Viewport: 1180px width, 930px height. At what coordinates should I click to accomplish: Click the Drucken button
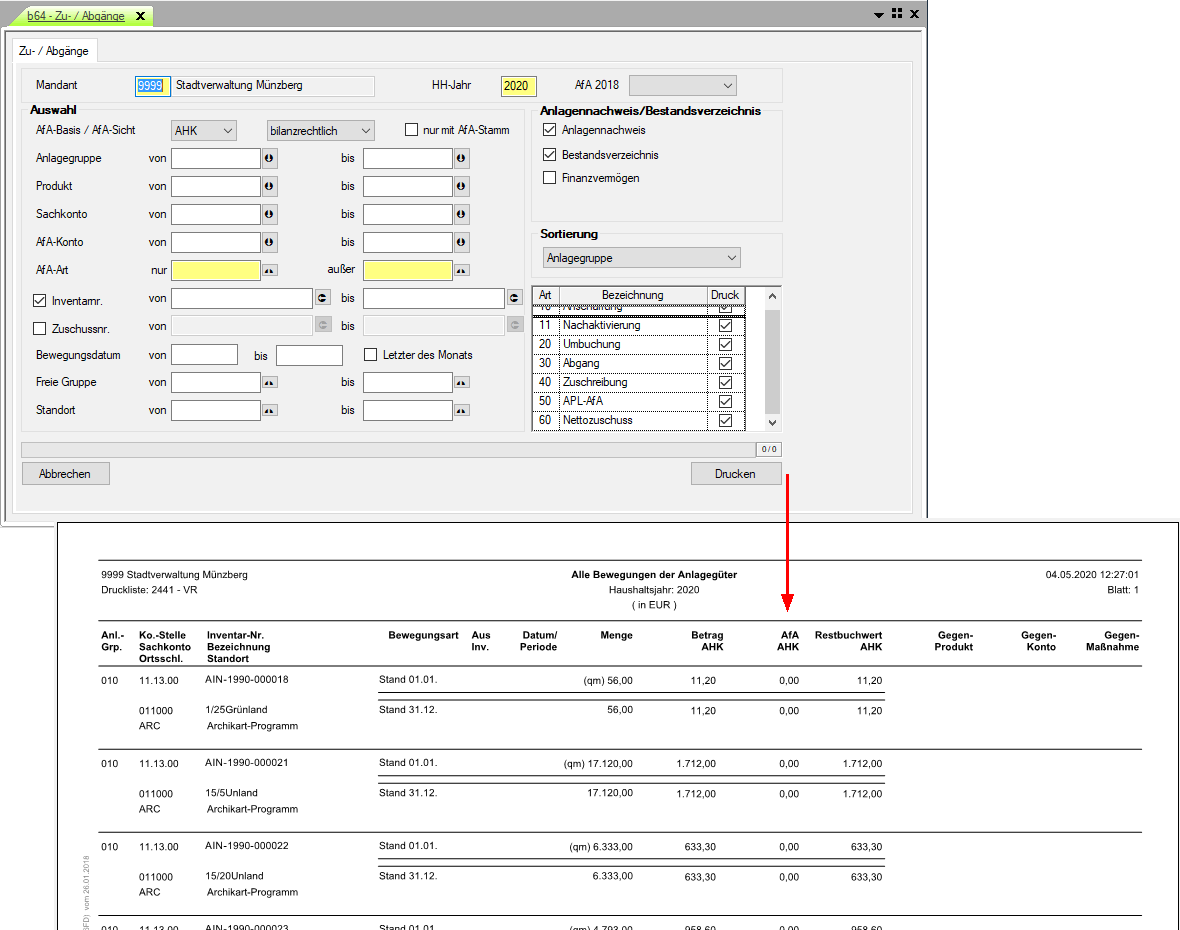pos(735,474)
